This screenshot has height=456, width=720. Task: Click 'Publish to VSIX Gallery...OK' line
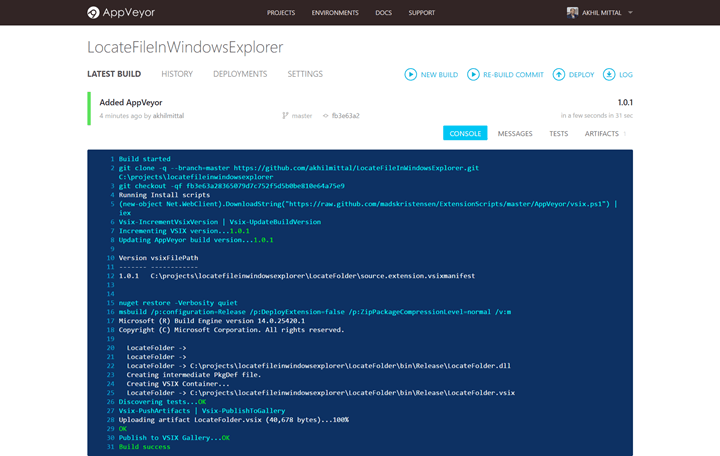pos(174,438)
